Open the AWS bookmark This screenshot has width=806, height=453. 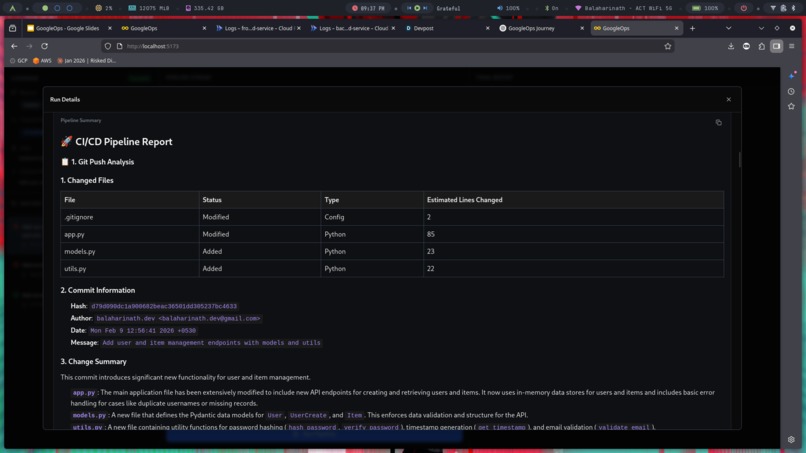pyautogui.click(x=42, y=61)
